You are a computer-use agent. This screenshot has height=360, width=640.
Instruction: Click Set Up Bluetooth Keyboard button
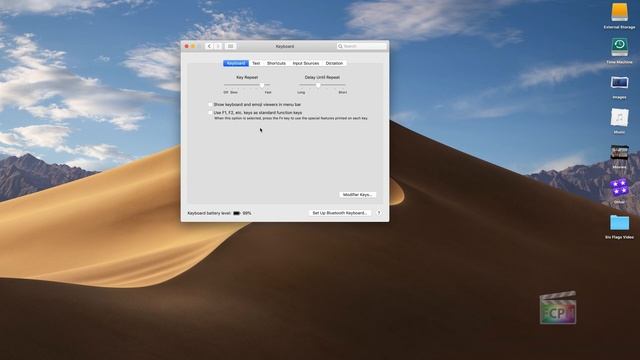(340, 213)
